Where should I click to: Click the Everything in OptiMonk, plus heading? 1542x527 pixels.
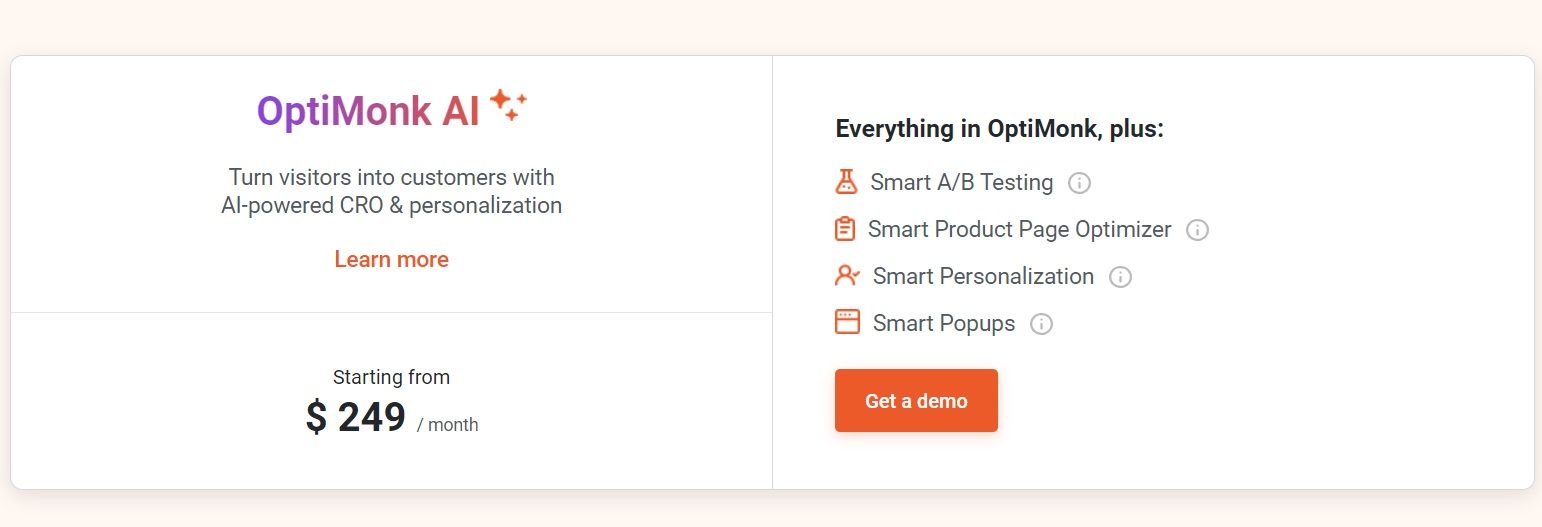999,129
